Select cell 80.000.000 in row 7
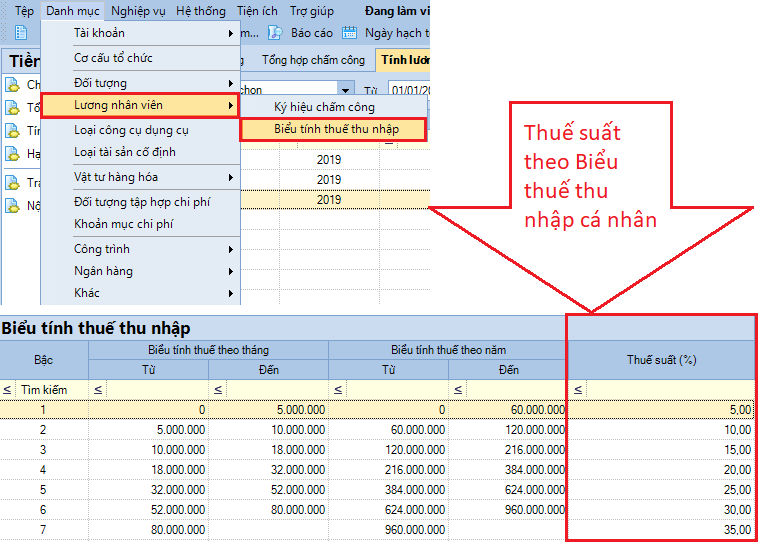Viewport: 760px width, 544px height. [x=148, y=530]
